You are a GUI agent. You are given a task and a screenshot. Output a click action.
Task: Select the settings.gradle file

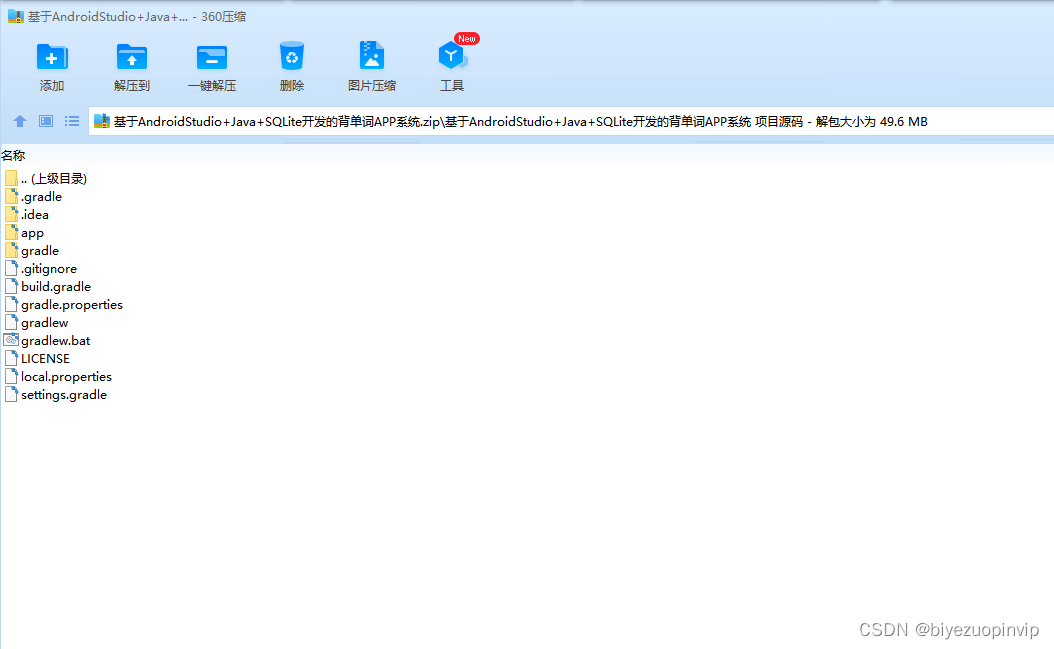[x=64, y=394]
